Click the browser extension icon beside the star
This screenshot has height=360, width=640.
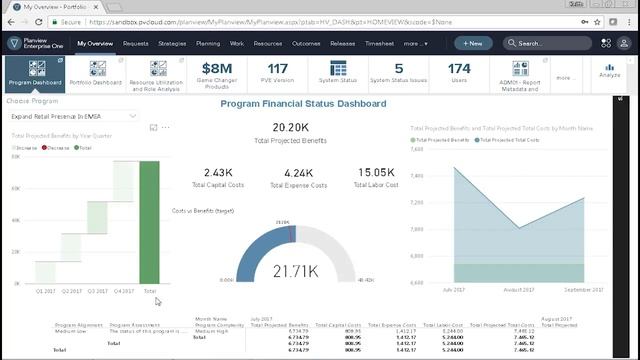(x=613, y=22)
